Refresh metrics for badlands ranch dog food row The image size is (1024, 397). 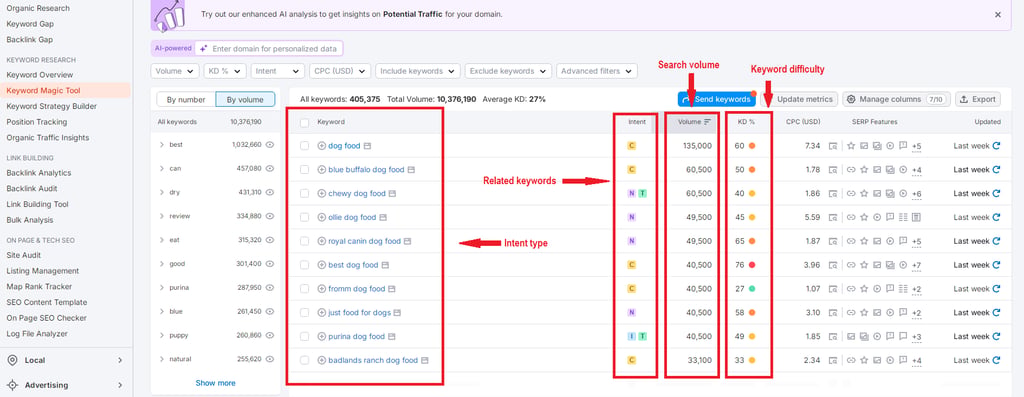pyautogui.click(x=996, y=360)
